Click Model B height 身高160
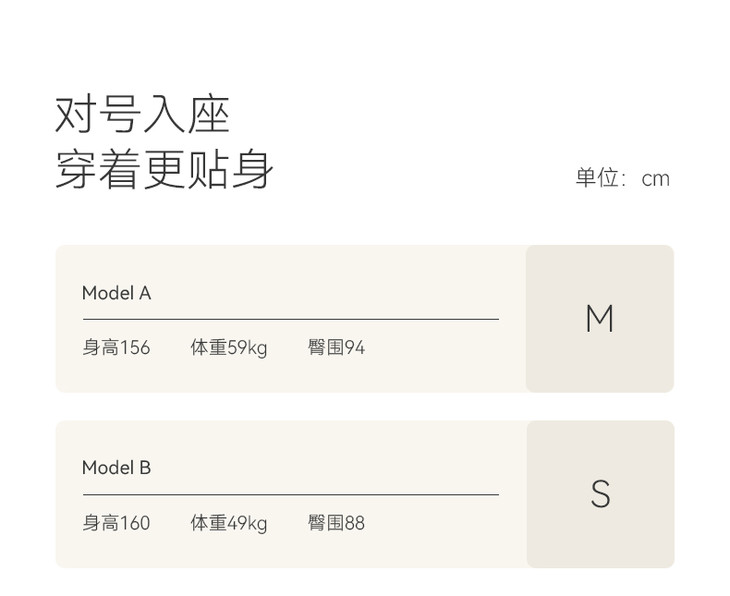Screen dimensions: 730x596 116,523
